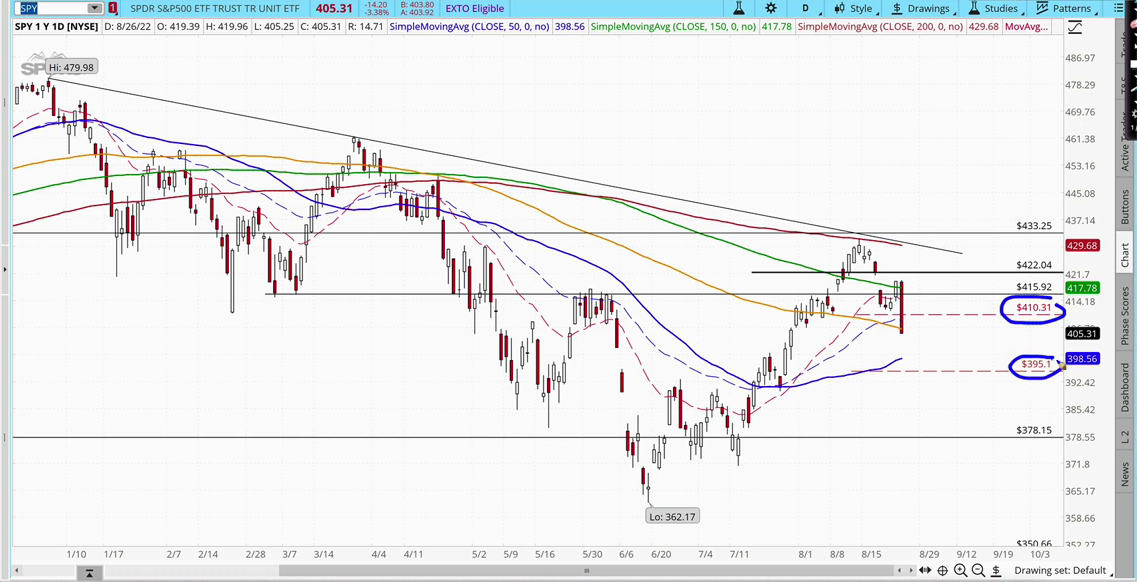The width and height of the screenshot is (1137, 582).
Task: Open the Patterns menu
Action: pyautogui.click(x=1065, y=9)
